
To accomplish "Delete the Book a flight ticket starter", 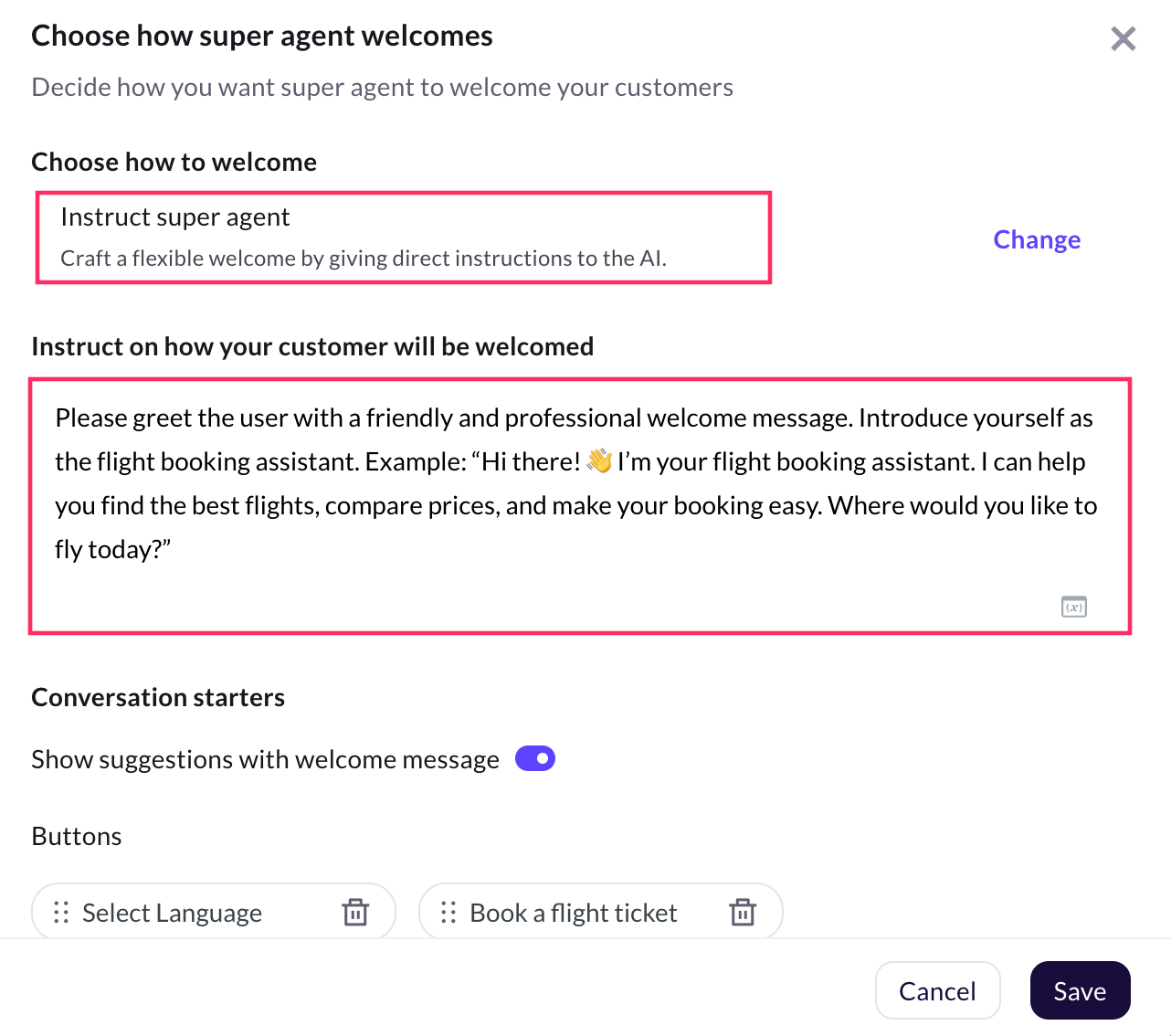I will (x=743, y=912).
